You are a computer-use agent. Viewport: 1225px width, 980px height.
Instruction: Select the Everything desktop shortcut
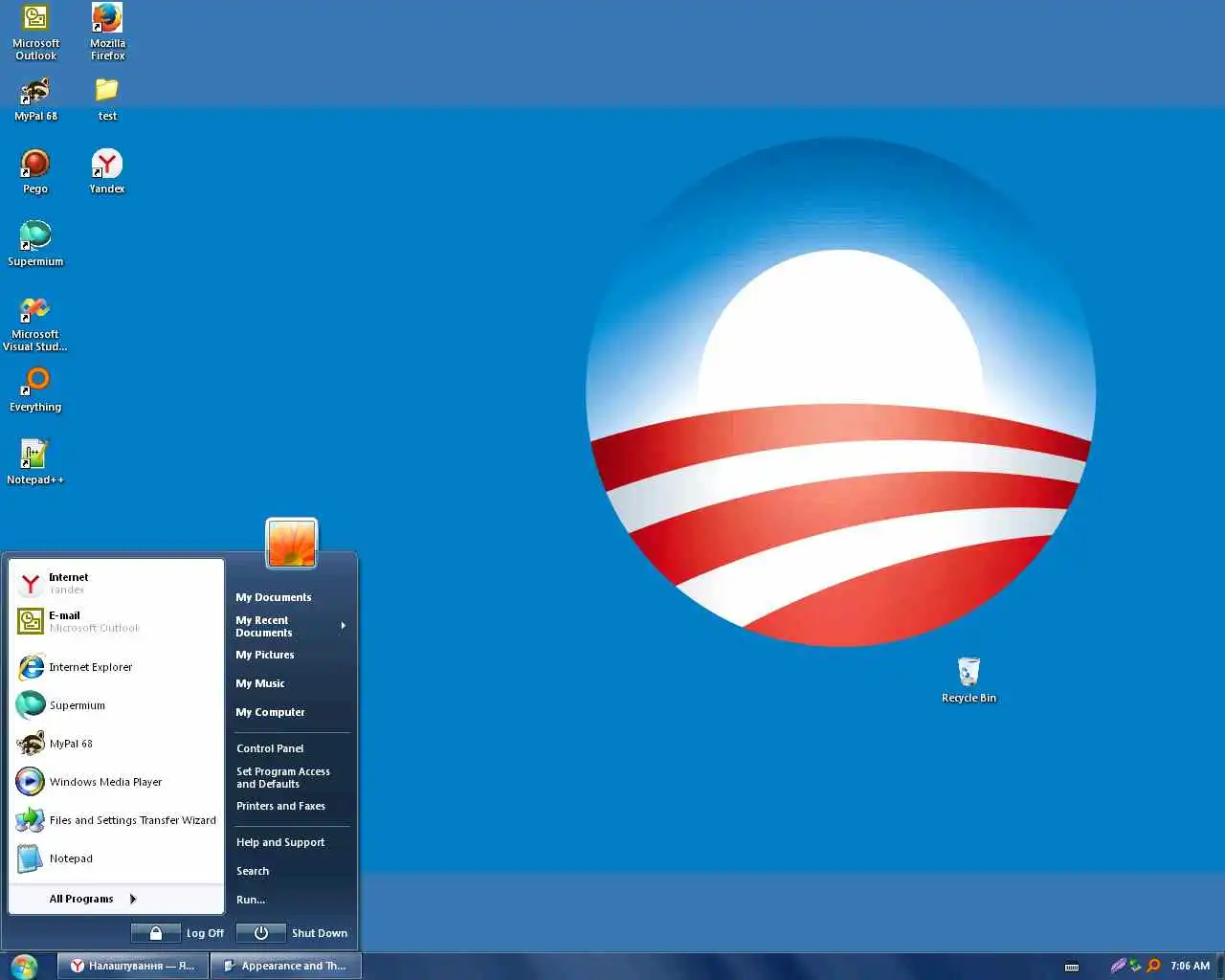coord(35,390)
